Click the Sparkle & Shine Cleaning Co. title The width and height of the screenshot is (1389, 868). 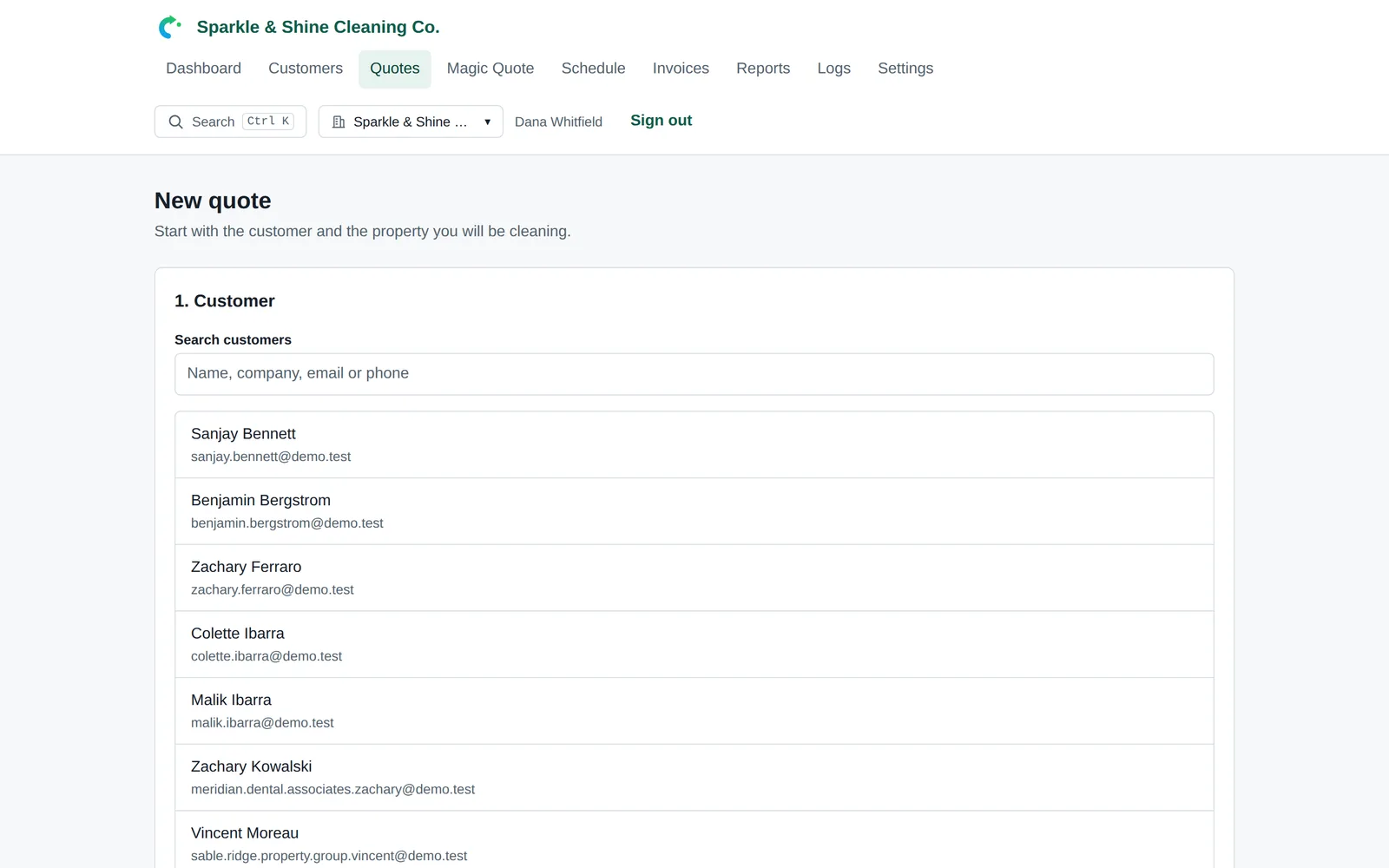pyautogui.click(x=318, y=27)
